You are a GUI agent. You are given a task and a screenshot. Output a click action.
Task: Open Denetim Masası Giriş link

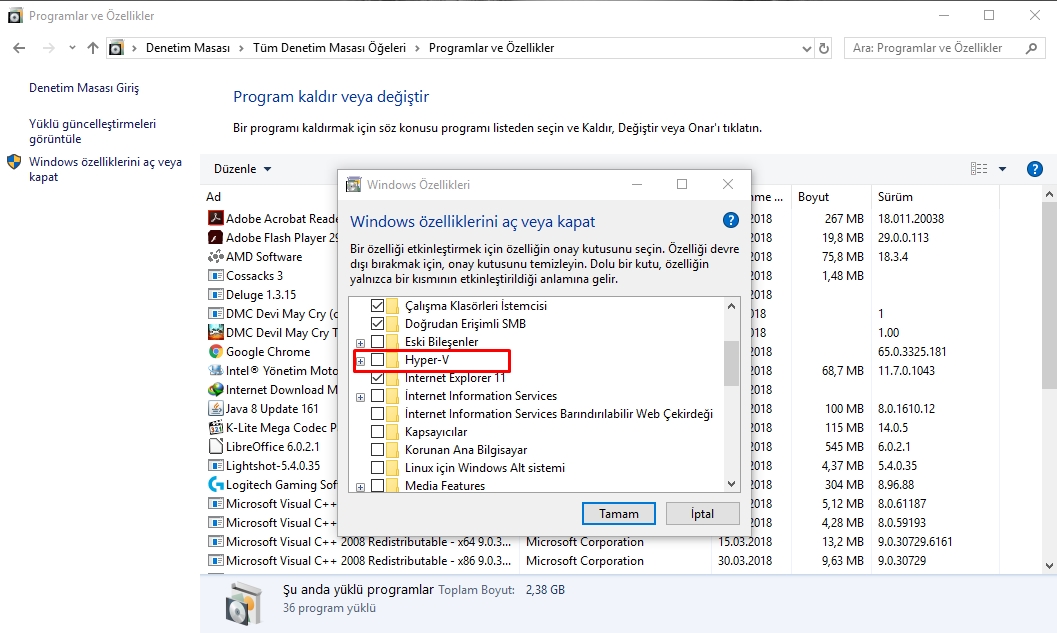pyautogui.click(x=84, y=88)
